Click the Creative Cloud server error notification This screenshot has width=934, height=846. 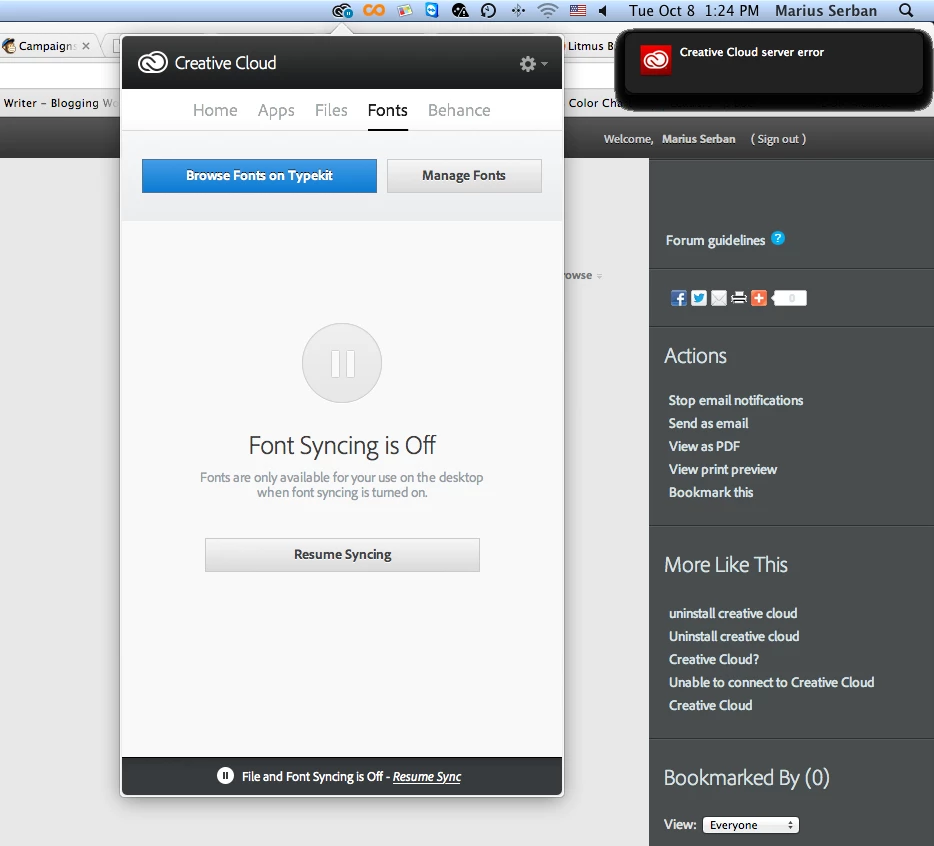tap(773, 63)
